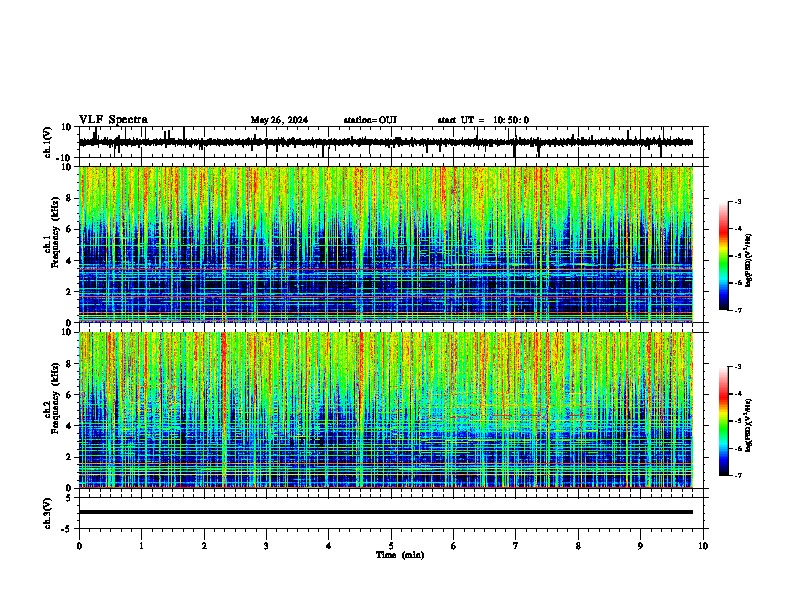Click ch.2 colorbar log(PSD) label

[749, 425]
